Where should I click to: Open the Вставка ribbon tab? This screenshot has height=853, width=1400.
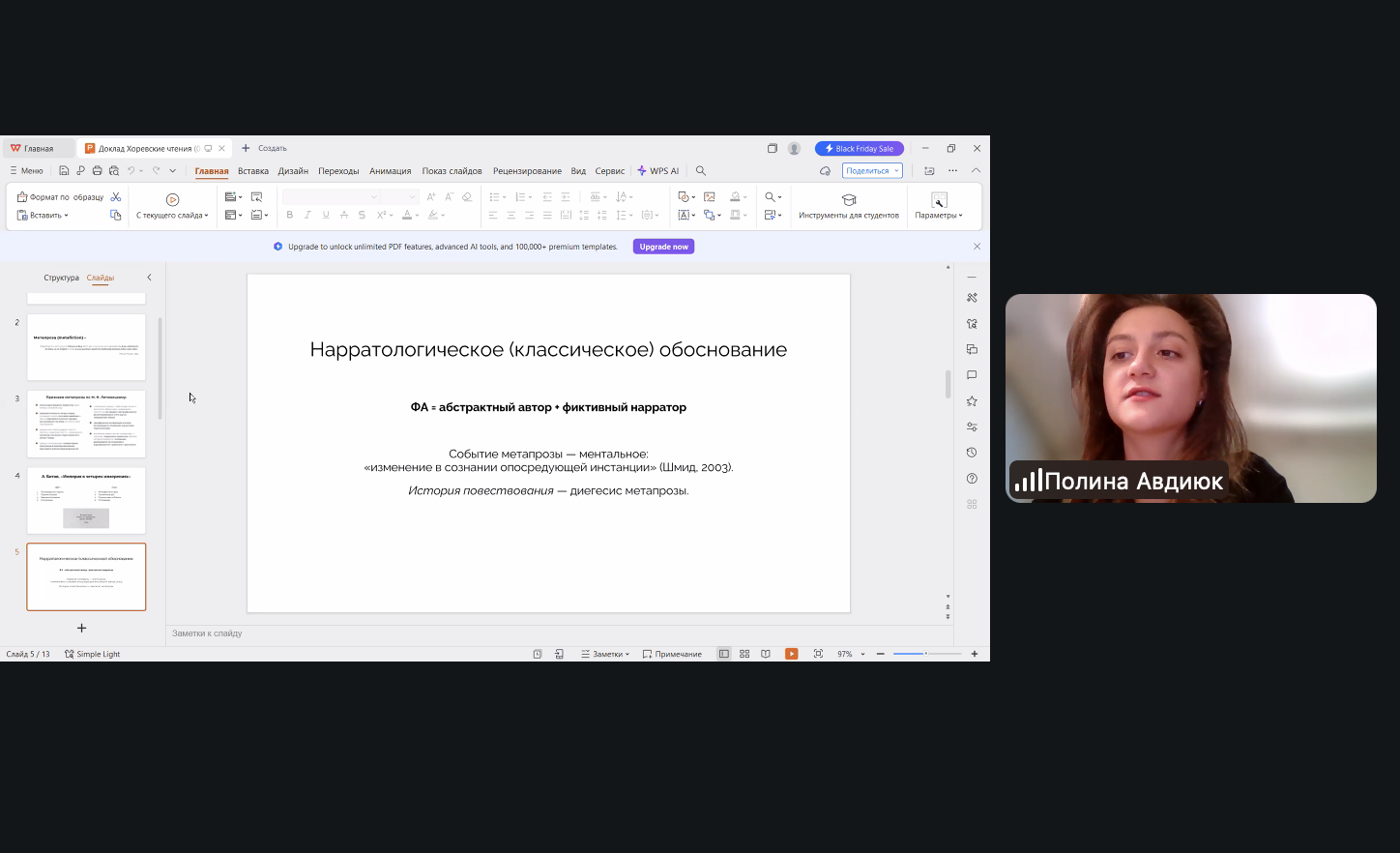point(253,171)
